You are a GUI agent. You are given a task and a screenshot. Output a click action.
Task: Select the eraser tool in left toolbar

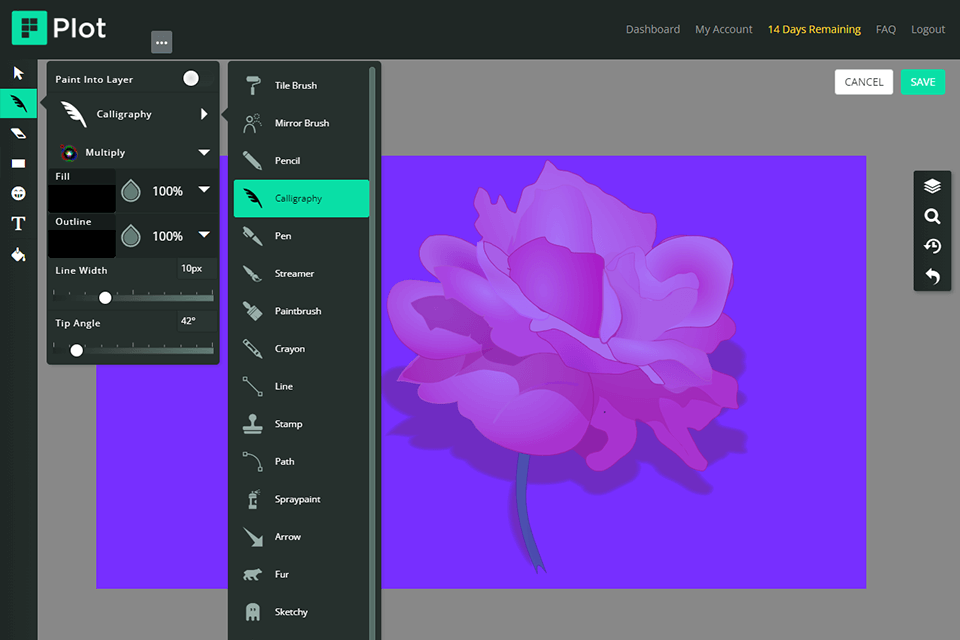tap(18, 133)
